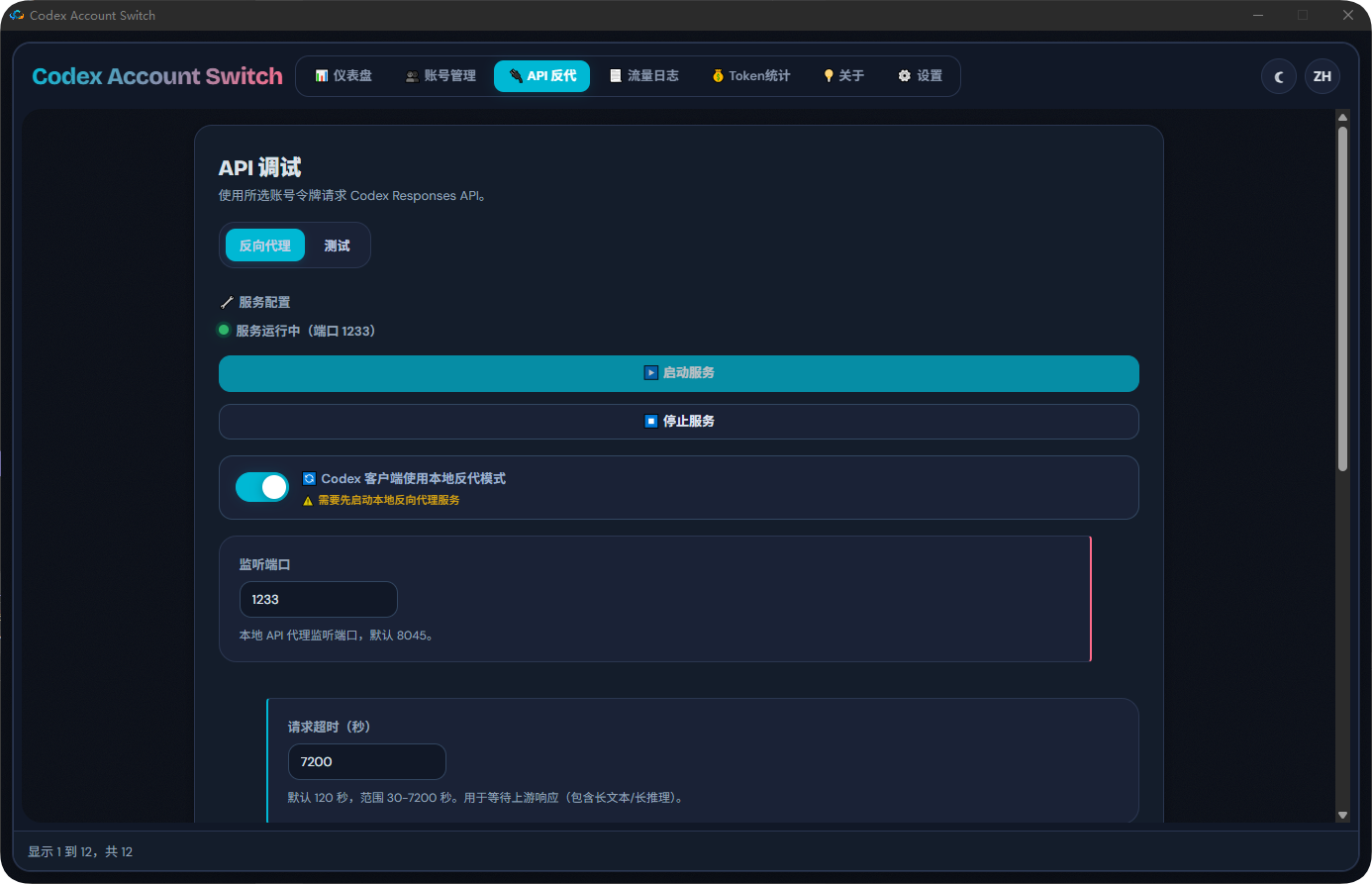Click the 监听端口 port input field
The width and height of the screenshot is (1372, 884).
[x=318, y=599]
